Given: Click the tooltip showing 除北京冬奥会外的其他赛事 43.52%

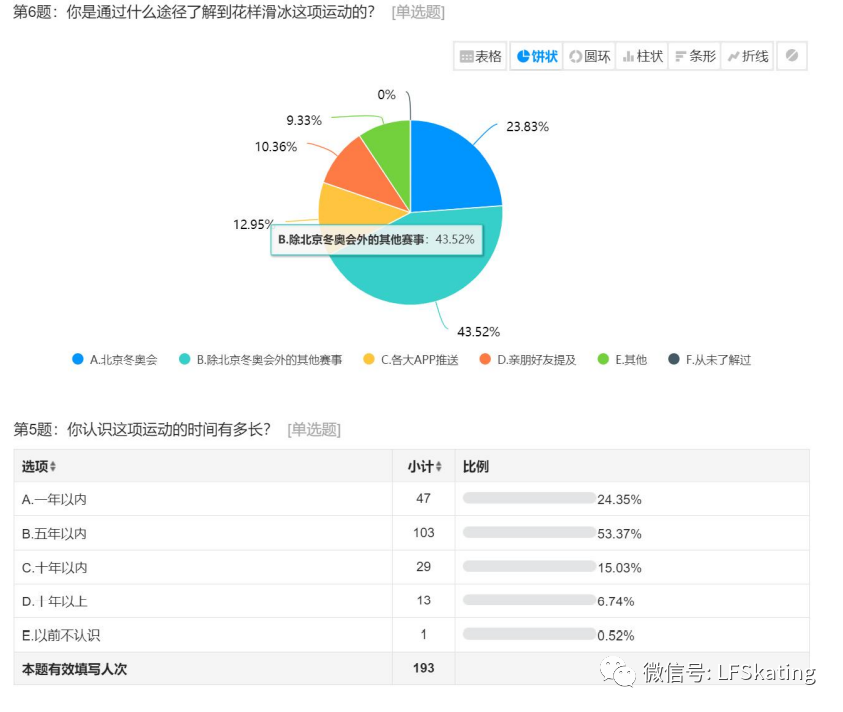Looking at the screenshot, I should pos(378,241).
